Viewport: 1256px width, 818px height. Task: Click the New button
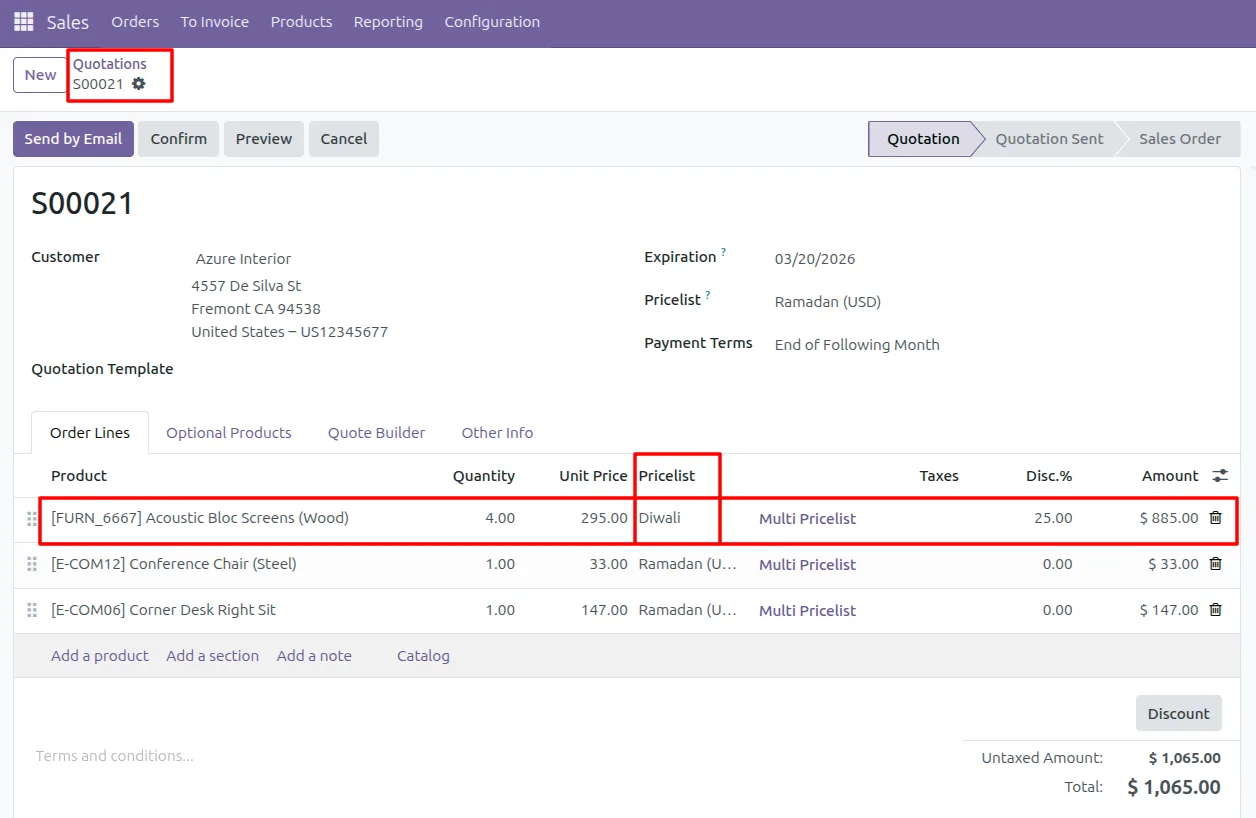[40, 75]
